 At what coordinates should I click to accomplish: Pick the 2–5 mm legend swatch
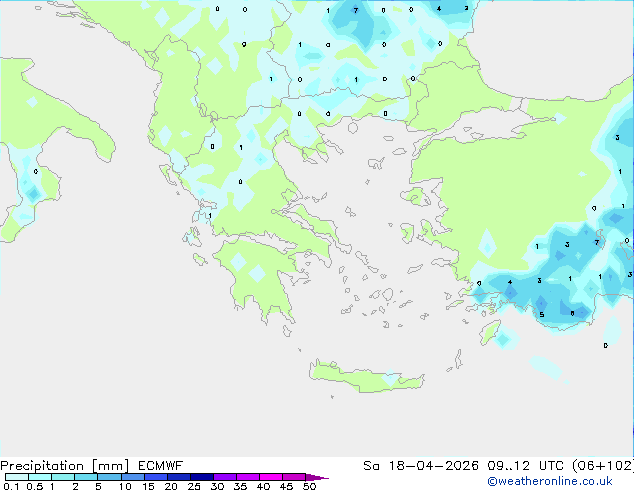click(86, 477)
